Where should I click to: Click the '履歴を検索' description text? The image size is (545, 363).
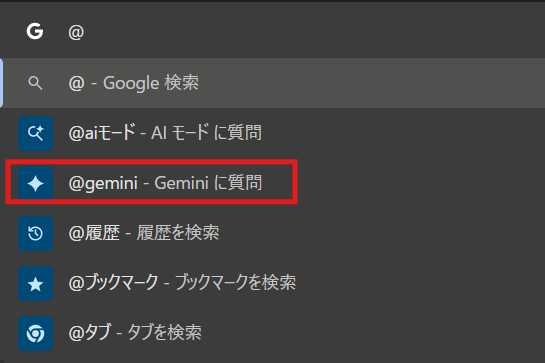178,233
